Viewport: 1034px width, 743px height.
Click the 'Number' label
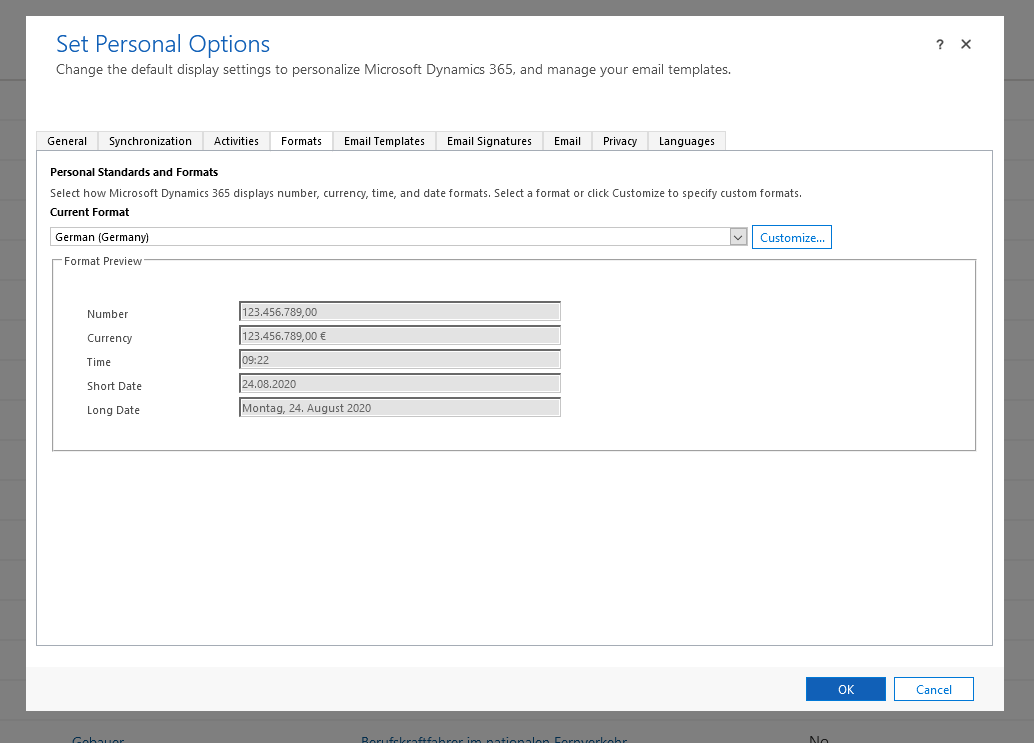click(107, 314)
